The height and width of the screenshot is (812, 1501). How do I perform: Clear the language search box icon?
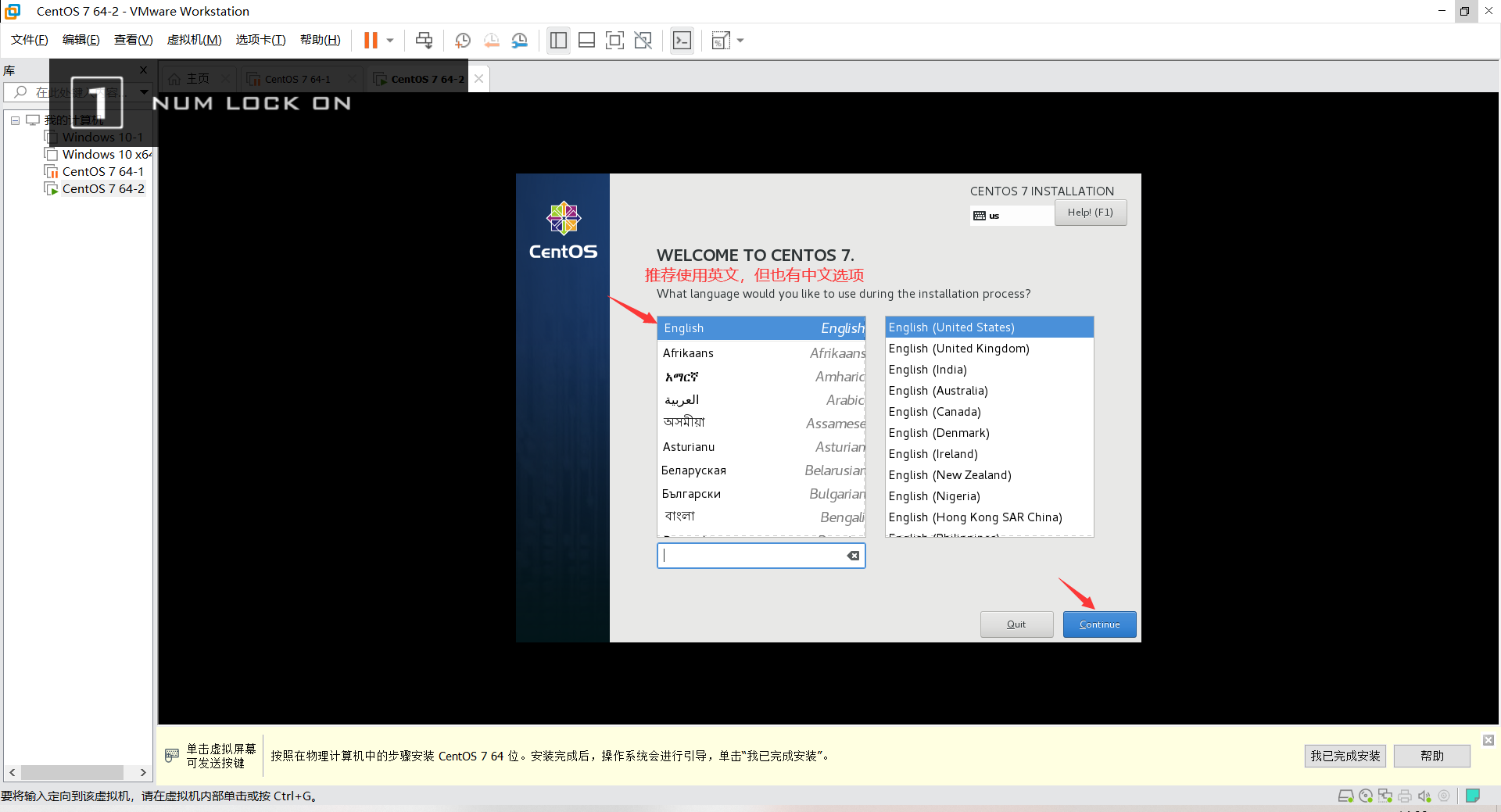(x=853, y=556)
